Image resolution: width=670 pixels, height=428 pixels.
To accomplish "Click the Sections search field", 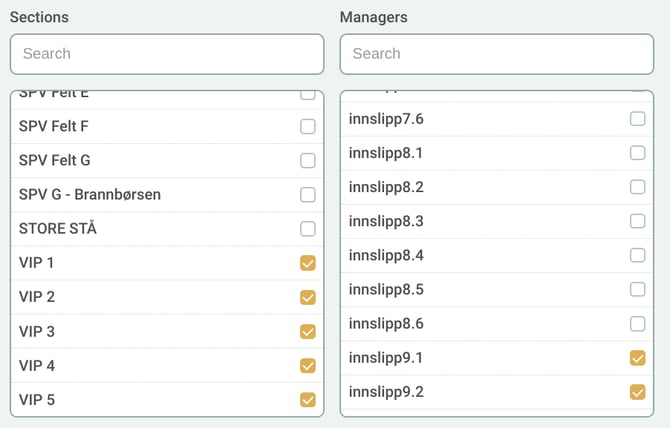I will (167, 54).
